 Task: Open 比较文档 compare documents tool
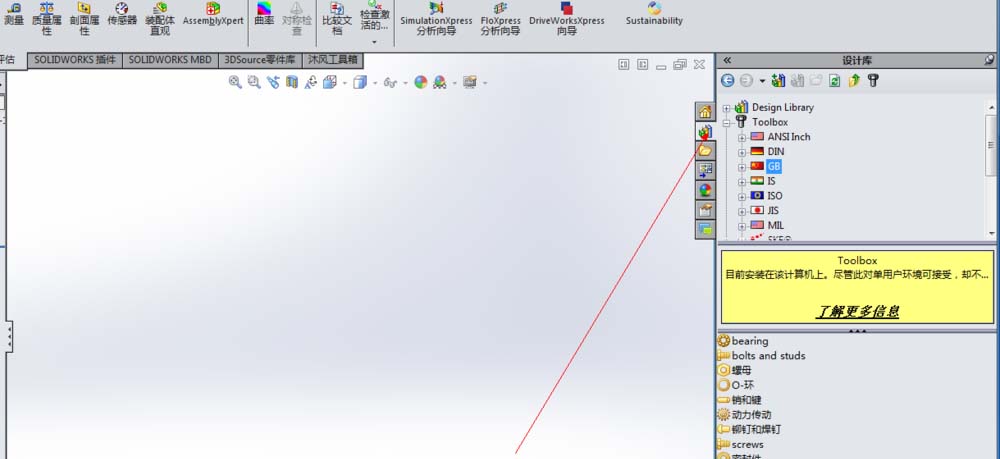tap(337, 18)
